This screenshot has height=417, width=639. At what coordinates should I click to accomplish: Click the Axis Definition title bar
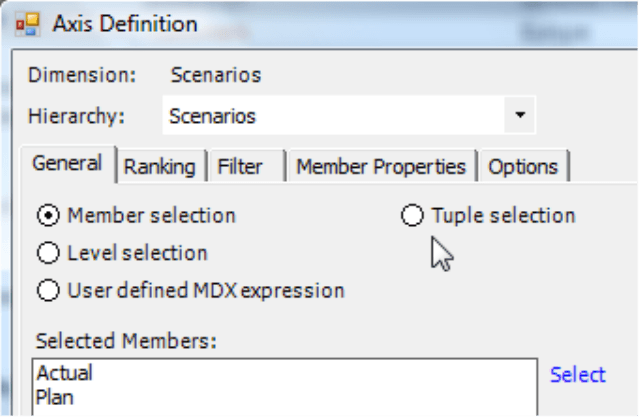pos(326,24)
